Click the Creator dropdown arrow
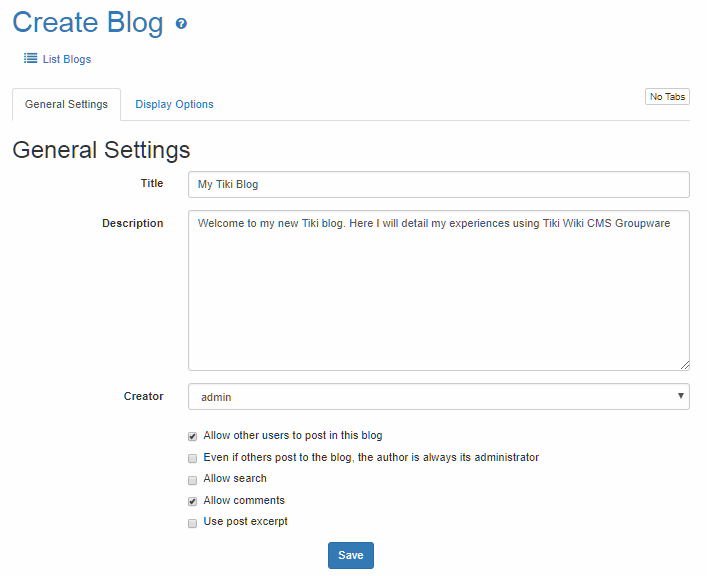This screenshot has width=707, height=576. click(681, 396)
